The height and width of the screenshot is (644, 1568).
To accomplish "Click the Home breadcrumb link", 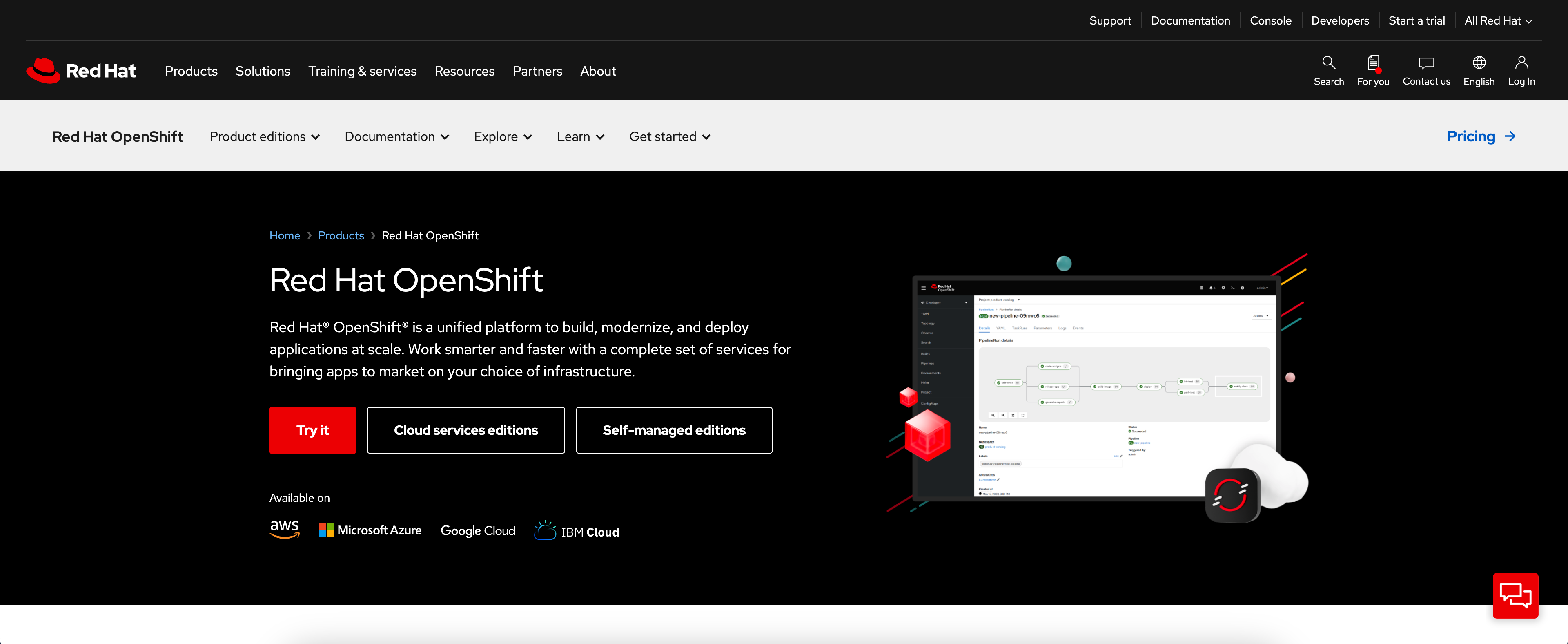I will coord(285,236).
